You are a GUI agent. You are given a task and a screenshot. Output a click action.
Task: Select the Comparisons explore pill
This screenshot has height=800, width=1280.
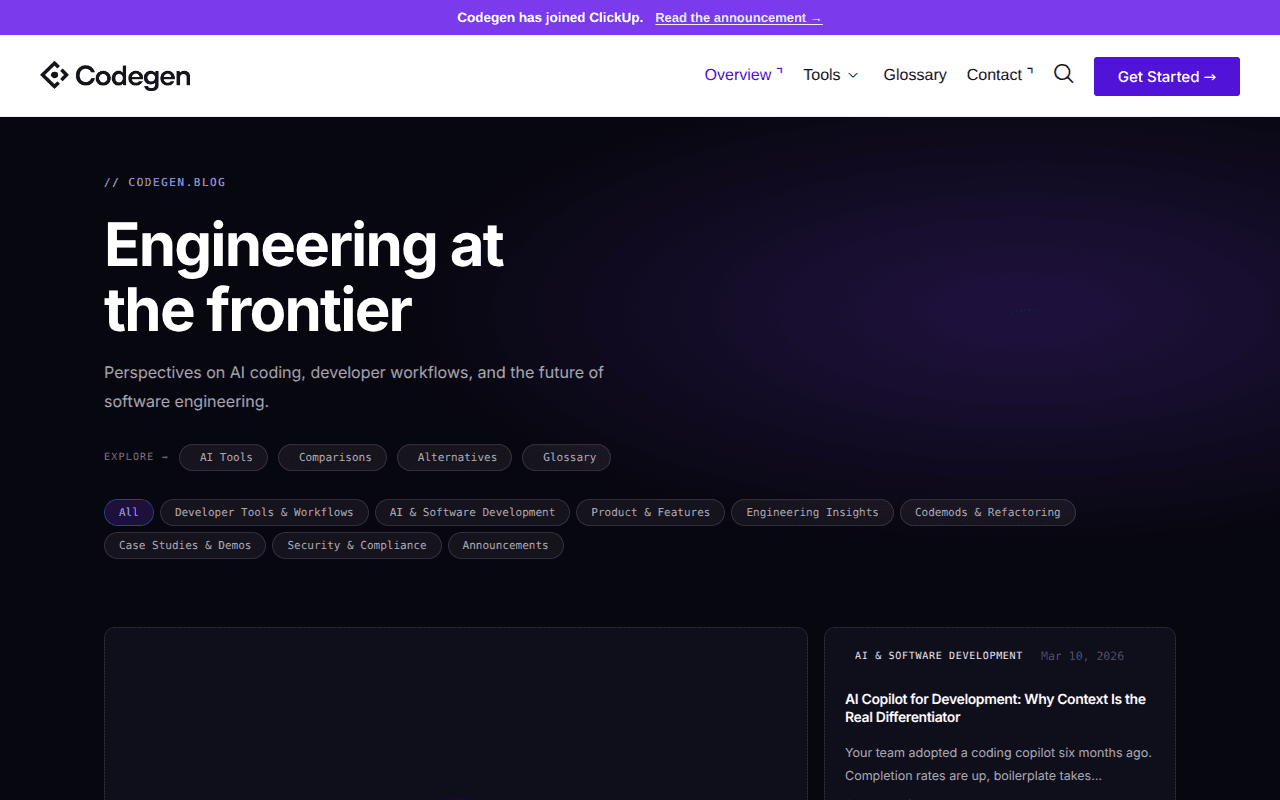pos(332,457)
